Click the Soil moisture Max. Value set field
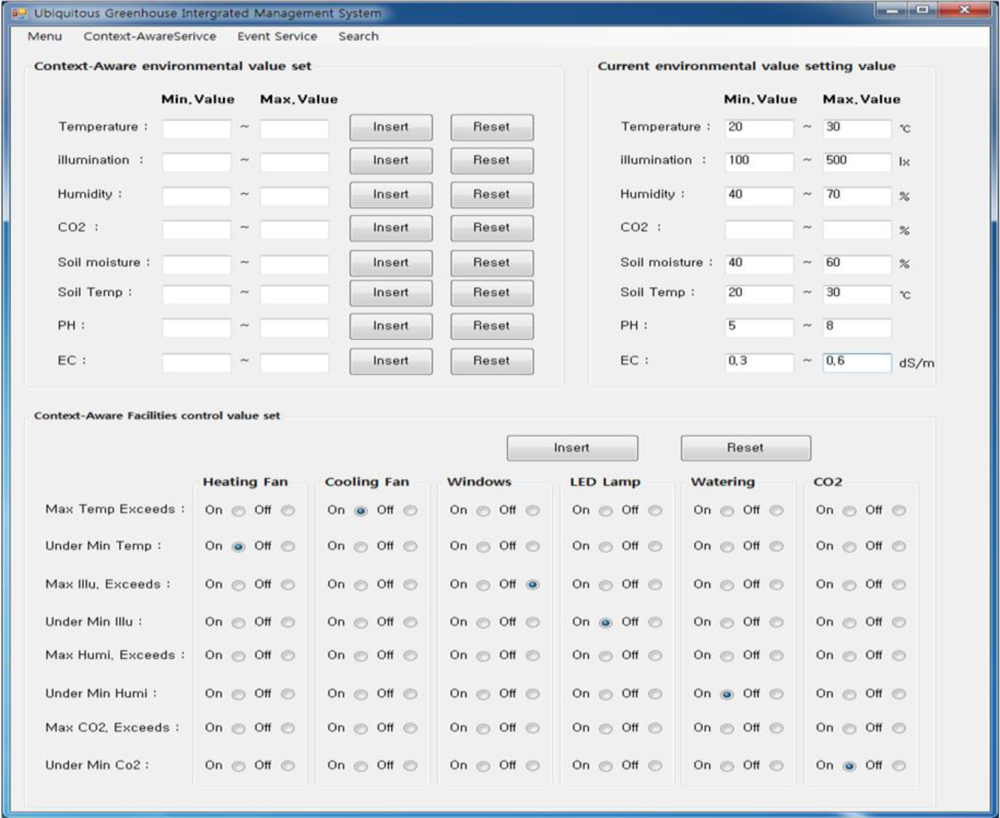This screenshot has width=1000, height=818. [294, 264]
